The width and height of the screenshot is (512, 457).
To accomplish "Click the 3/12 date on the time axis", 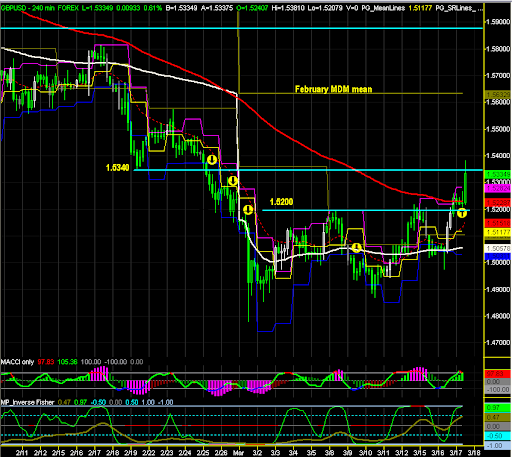I will pos(402,453).
